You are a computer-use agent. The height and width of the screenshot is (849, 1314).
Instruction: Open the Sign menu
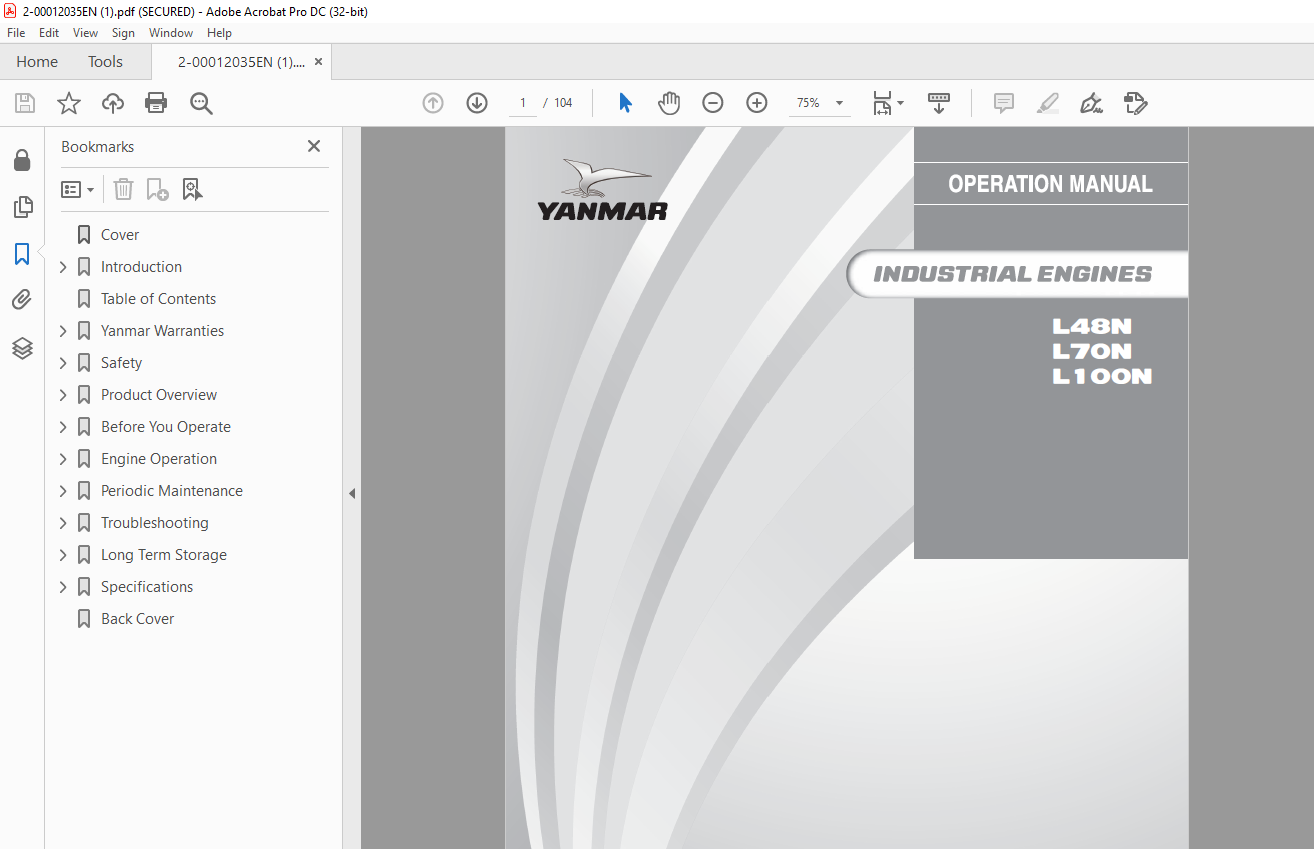[x=123, y=33]
